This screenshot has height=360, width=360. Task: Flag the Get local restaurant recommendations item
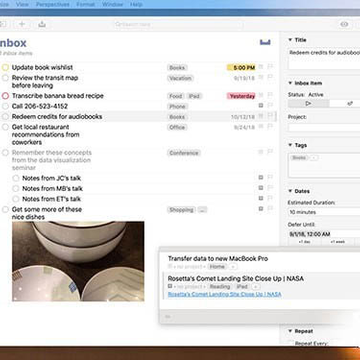(x=270, y=126)
